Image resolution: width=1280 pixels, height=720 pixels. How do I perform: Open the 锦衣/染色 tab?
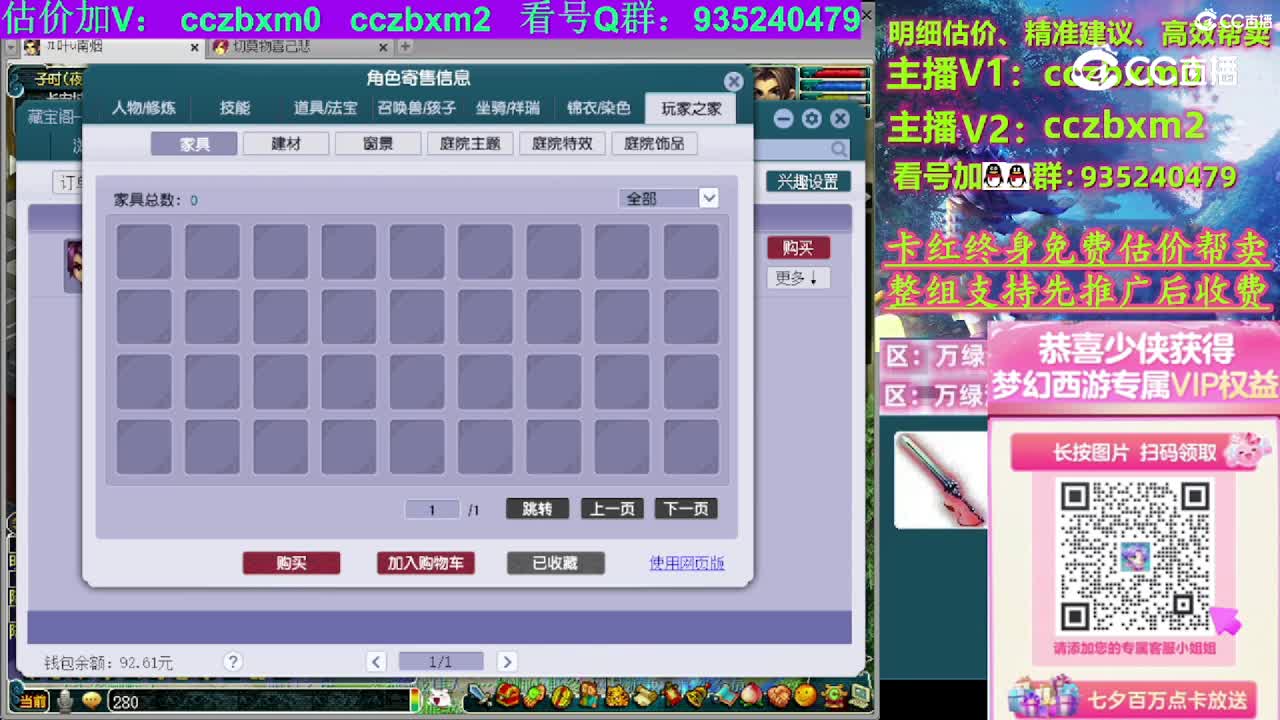coord(598,108)
